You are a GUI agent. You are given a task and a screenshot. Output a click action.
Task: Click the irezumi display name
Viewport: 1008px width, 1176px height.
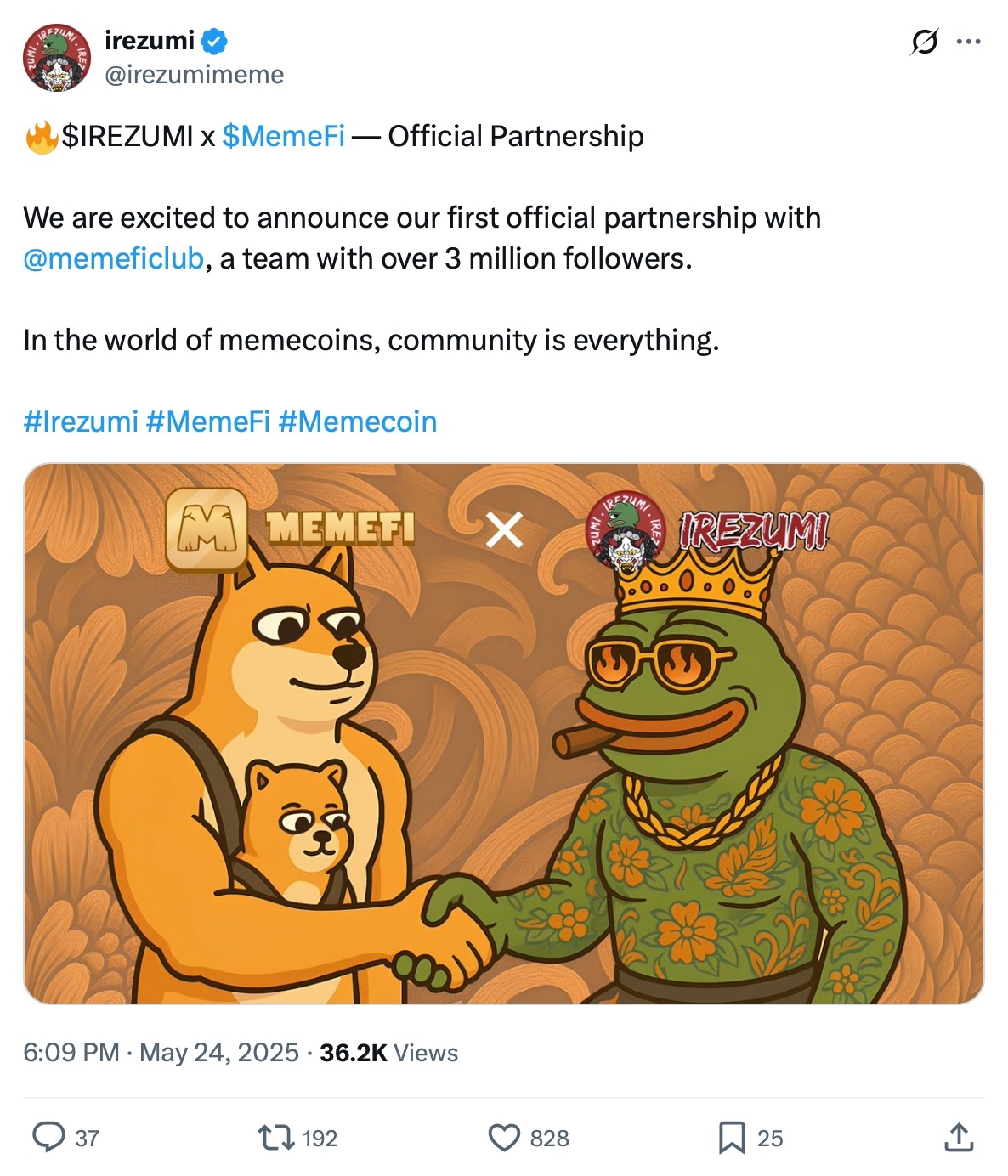coord(150,40)
